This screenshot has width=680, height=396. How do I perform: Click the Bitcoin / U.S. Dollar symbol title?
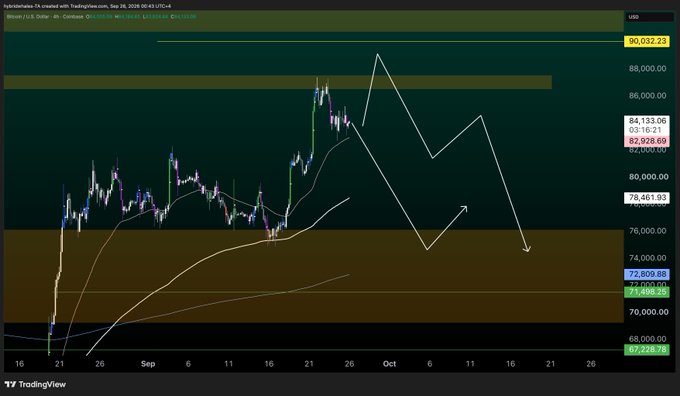tap(28, 17)
